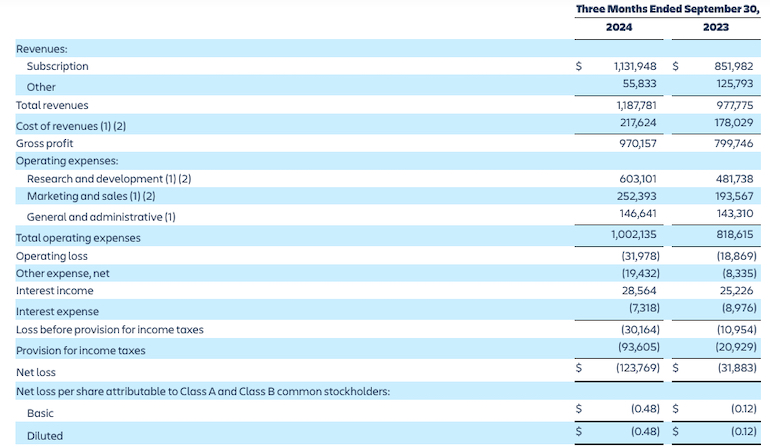
Task: Select the 2024 column heading
Action: (618, 28)
